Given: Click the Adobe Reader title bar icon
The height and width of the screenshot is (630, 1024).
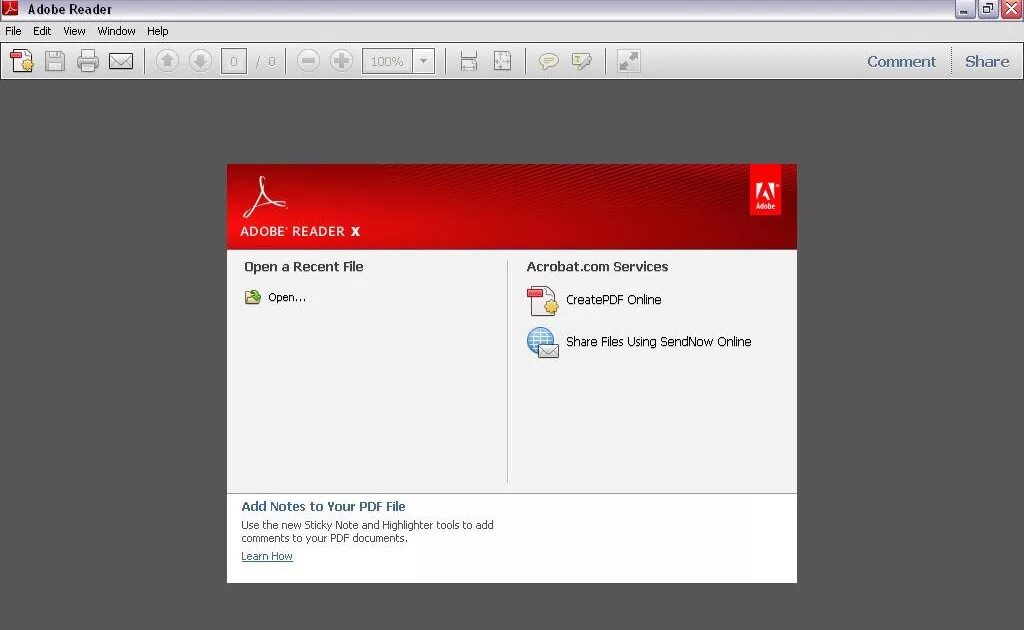Looking at the screenshot, I should [10, 8].
